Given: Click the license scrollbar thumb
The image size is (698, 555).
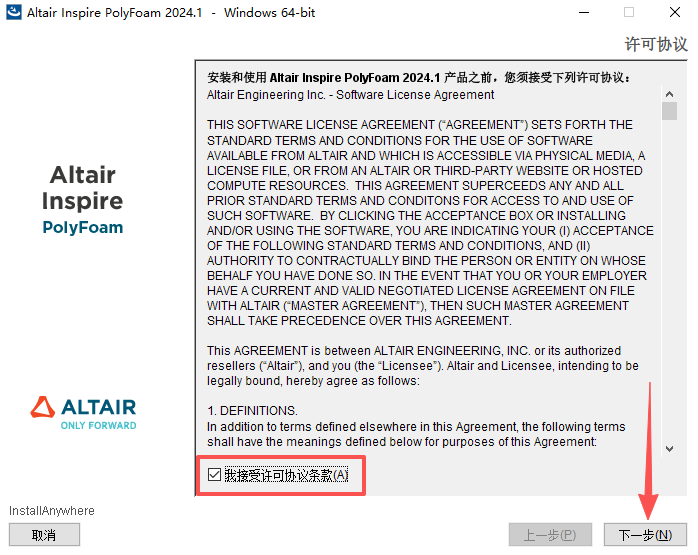Looking at the screenshot, I should 669,110.
